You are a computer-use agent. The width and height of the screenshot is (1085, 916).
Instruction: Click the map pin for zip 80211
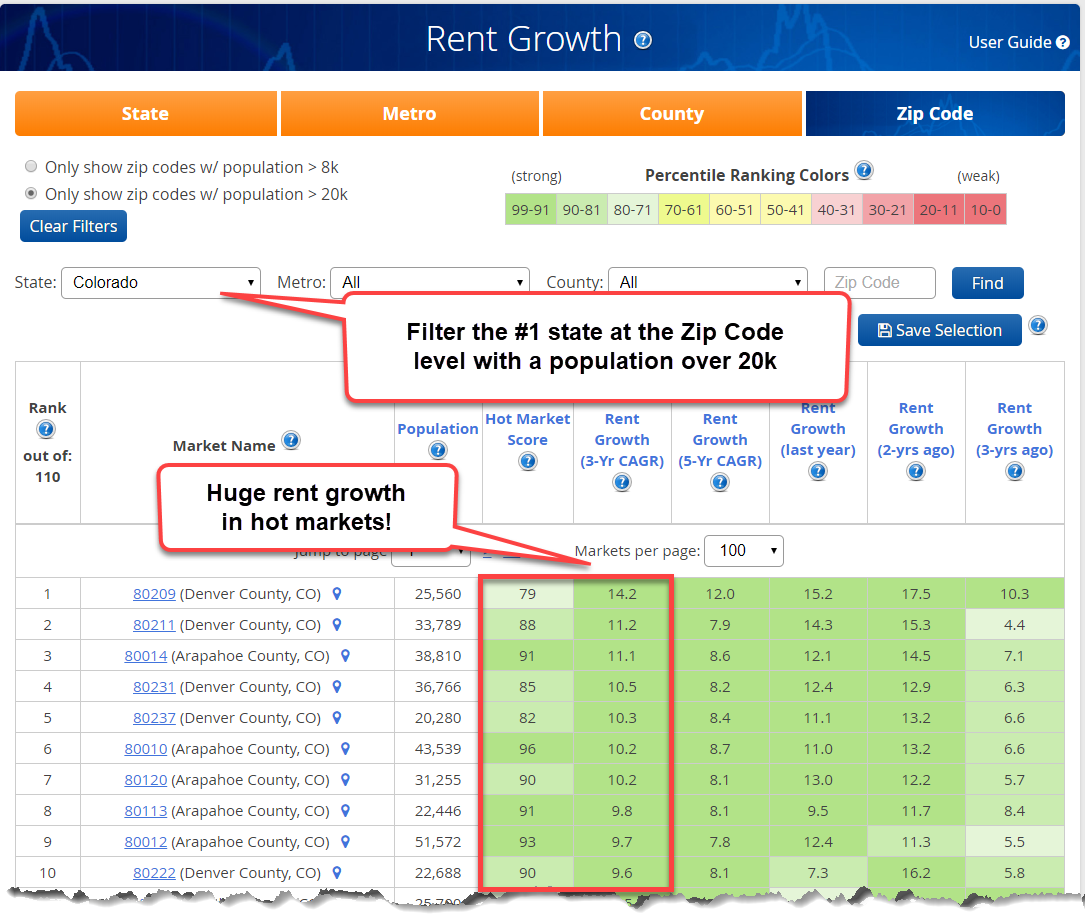tap(337, 625)
